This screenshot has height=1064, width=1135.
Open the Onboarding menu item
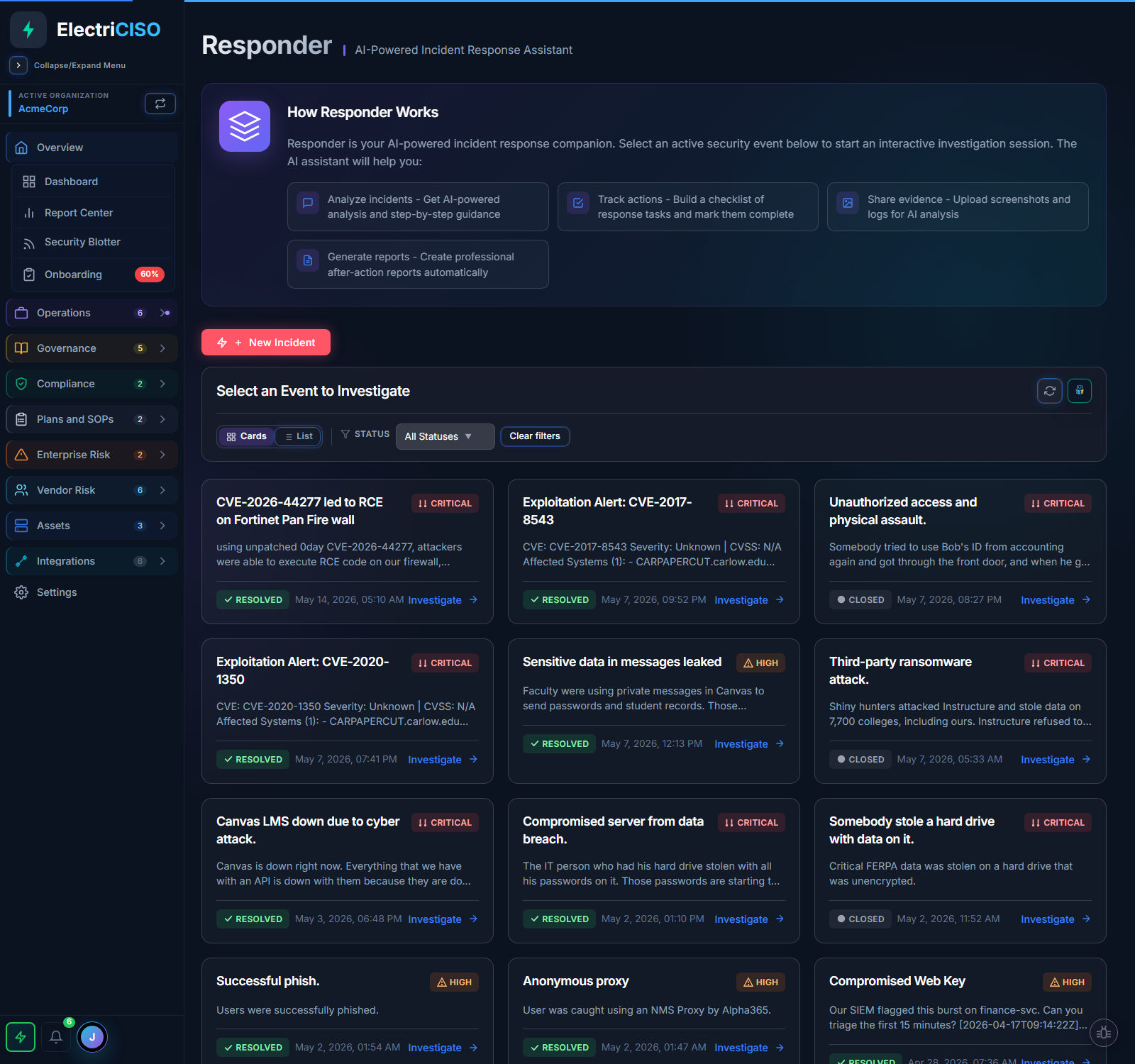click(94, 275)
